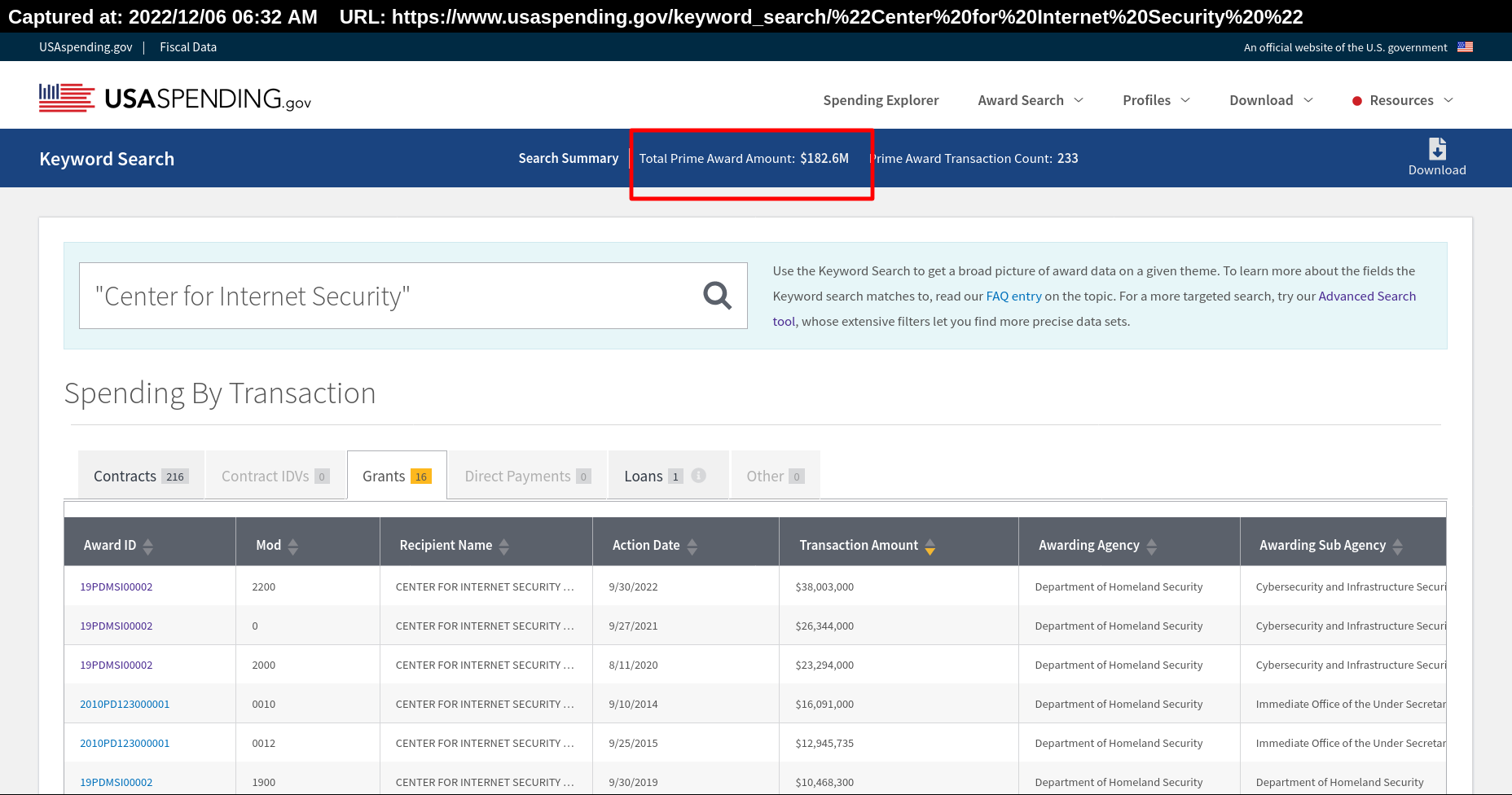Screen dimensions: 1512x795
Task: Click the $26,344,000 transaction amount
Action: [824, 626]
